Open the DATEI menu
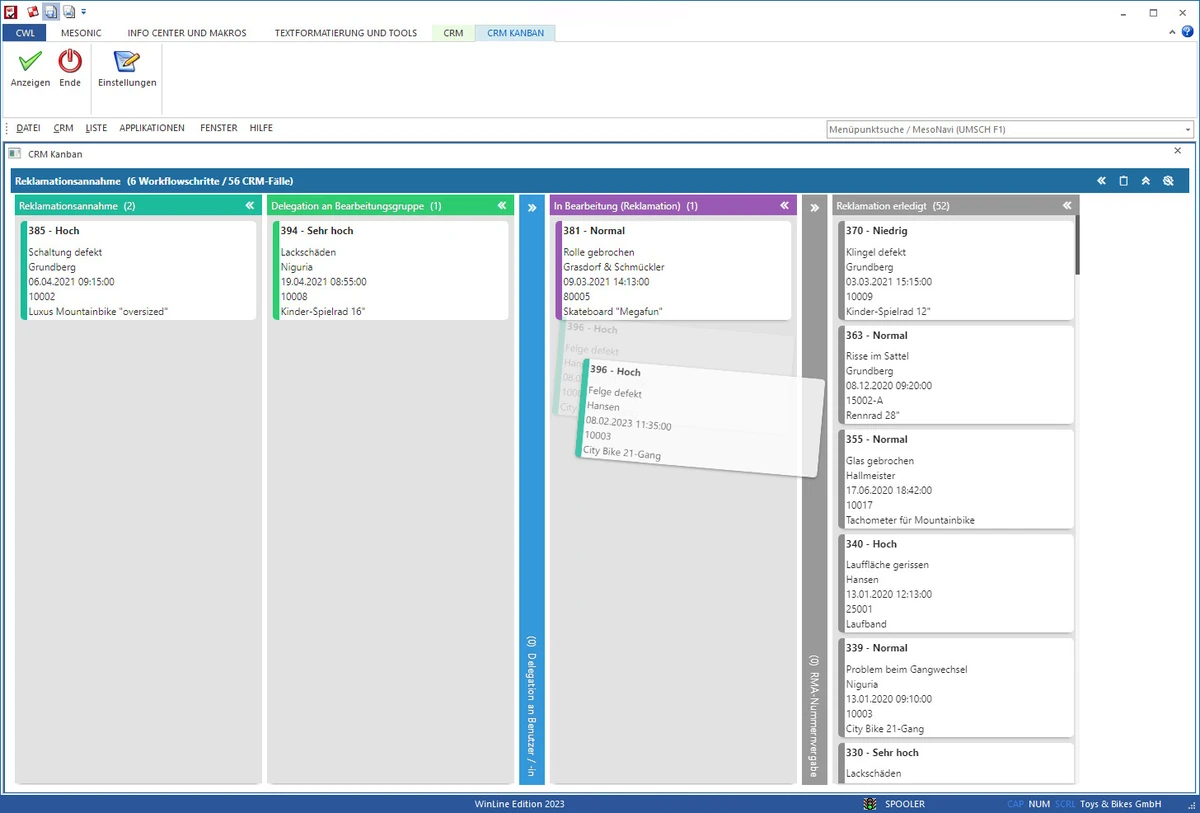This screenshot has width=1200, height=813. (29, 128)
